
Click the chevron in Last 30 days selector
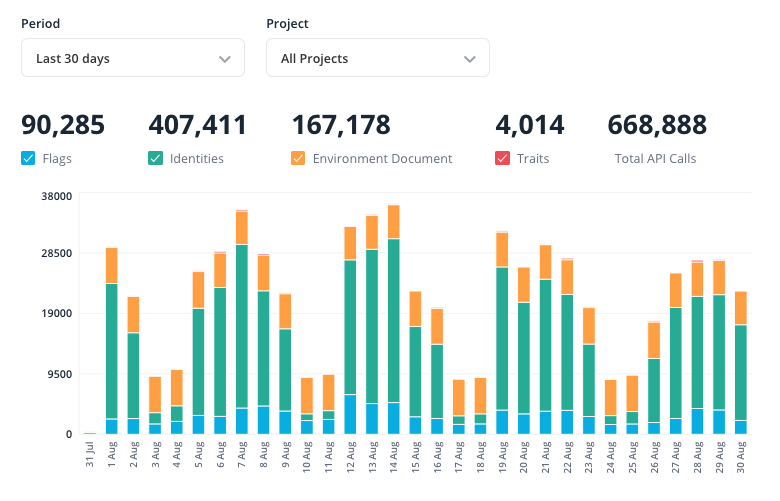point(225,59)
